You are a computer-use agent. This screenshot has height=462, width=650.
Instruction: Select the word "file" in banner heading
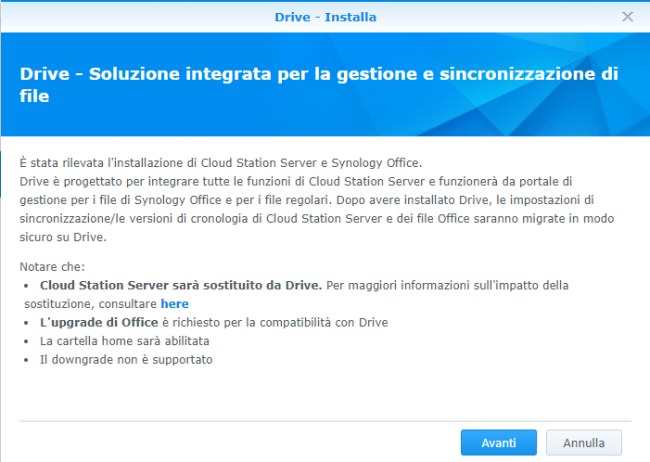tap(34, 96)
